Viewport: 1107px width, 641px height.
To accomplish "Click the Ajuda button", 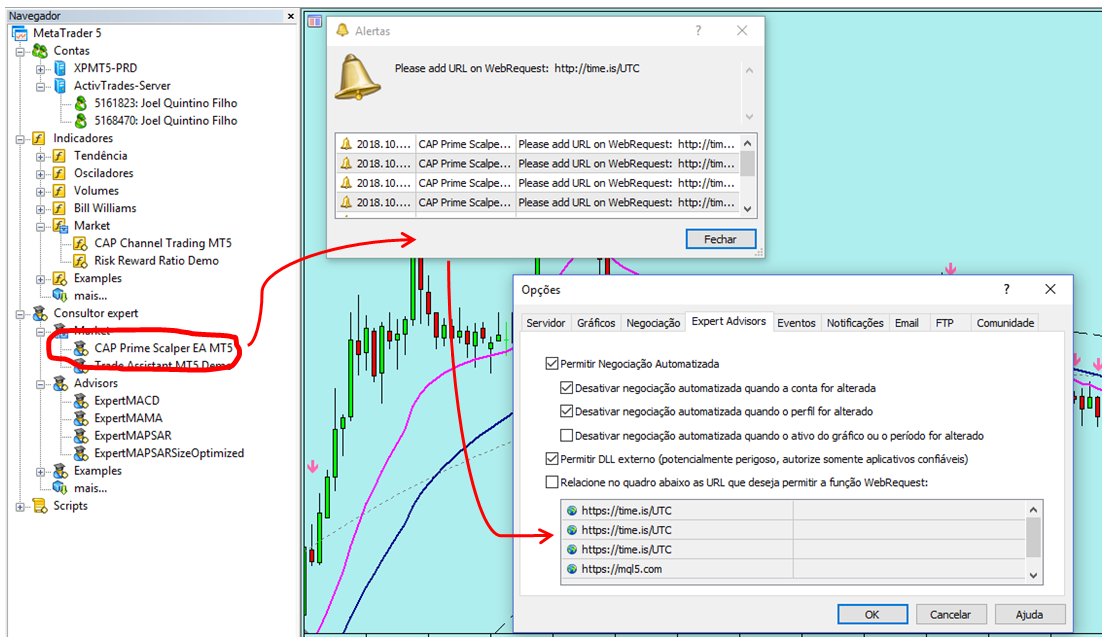I will (x=1029, y=614).
